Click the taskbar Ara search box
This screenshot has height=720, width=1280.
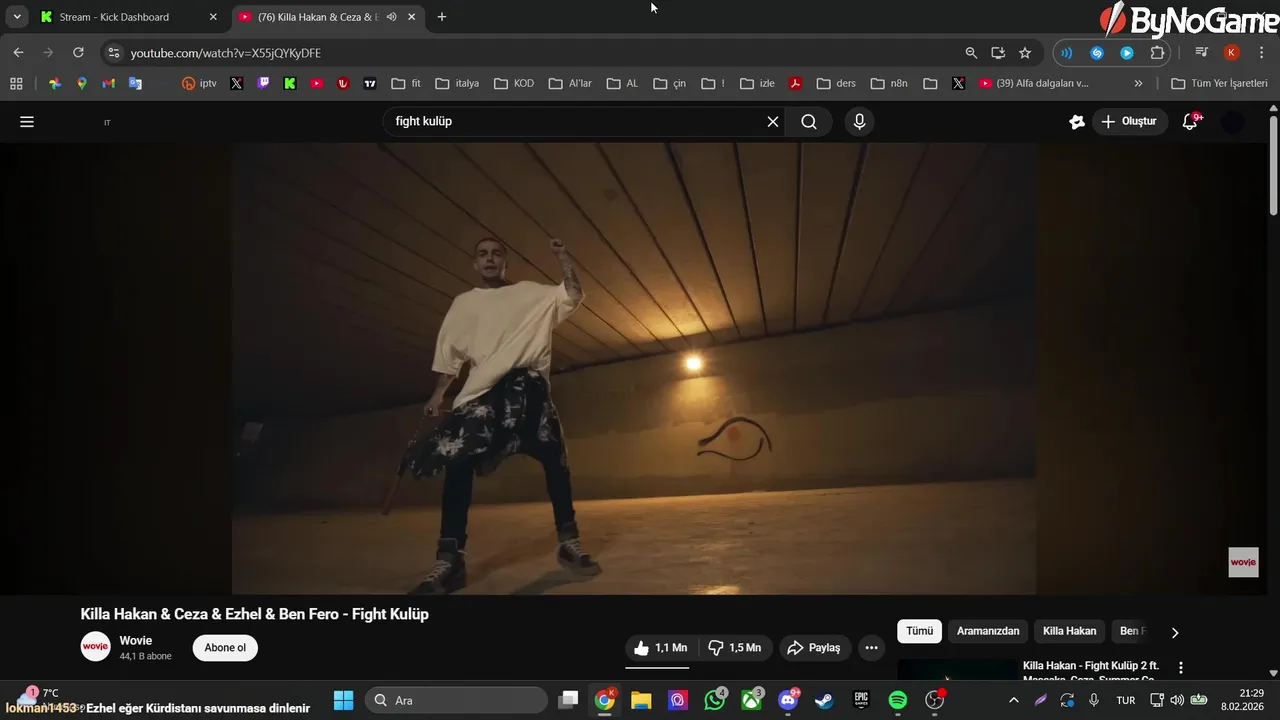click(456, 700)
